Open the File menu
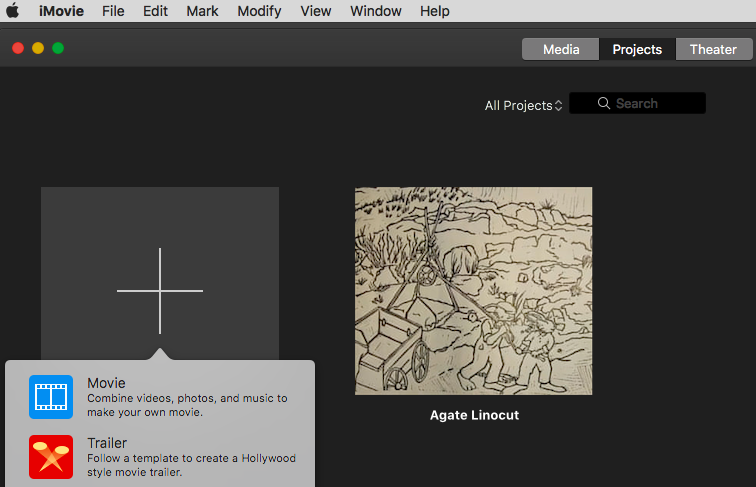The height and width of the screenshot is (487, 756). [x=113, y=11]
